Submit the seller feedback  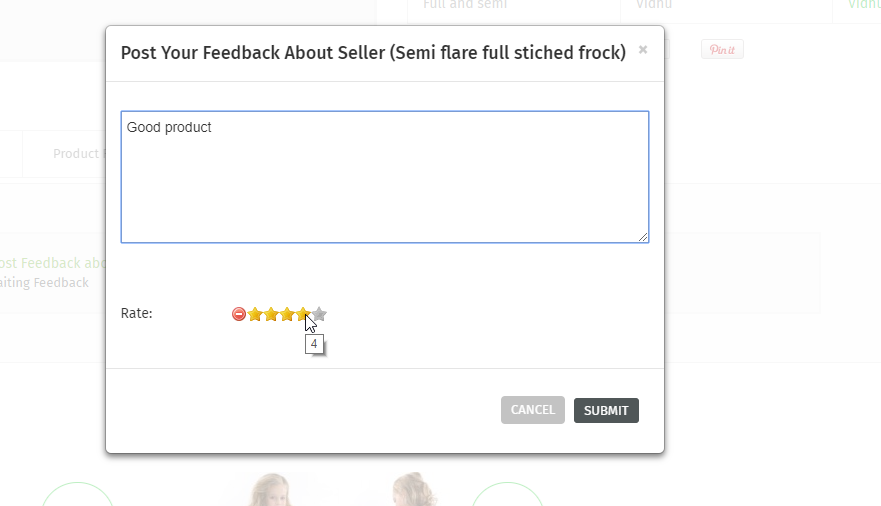pyautogui.click(x=606, y=410)
